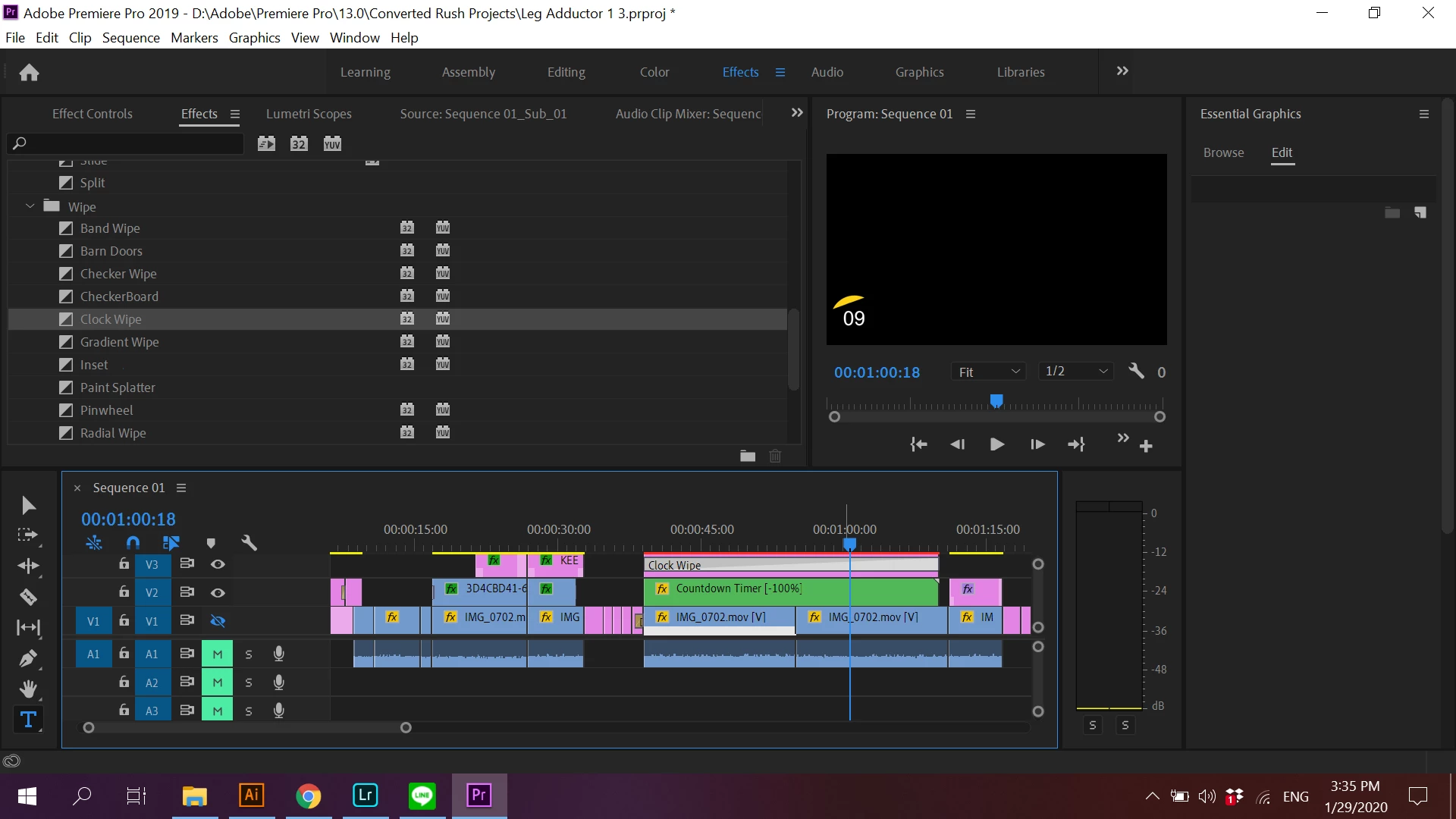Open Premiere Pro from the taskbar
The image size is (1456, 819).
click(x=479, y=795)
